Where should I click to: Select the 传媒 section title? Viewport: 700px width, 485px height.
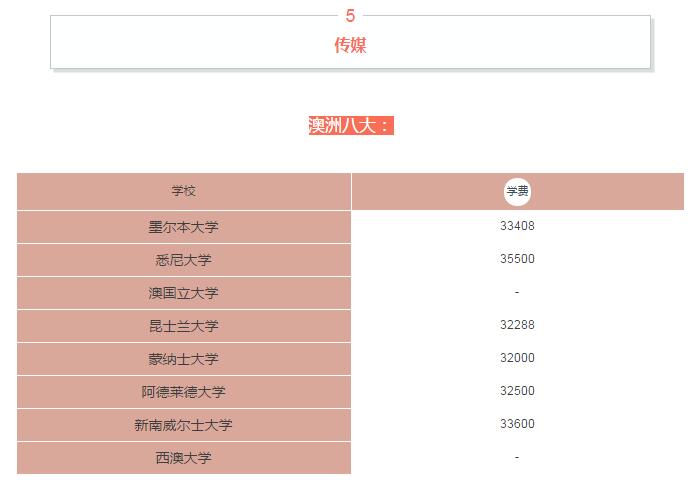pyautogui.click(x=350, y=45)
